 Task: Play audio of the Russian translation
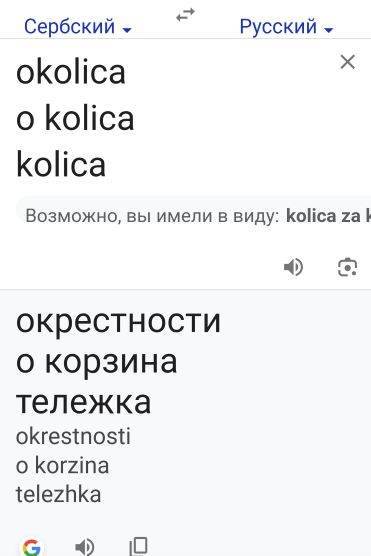pyautogui.click(x=84, y=547)
